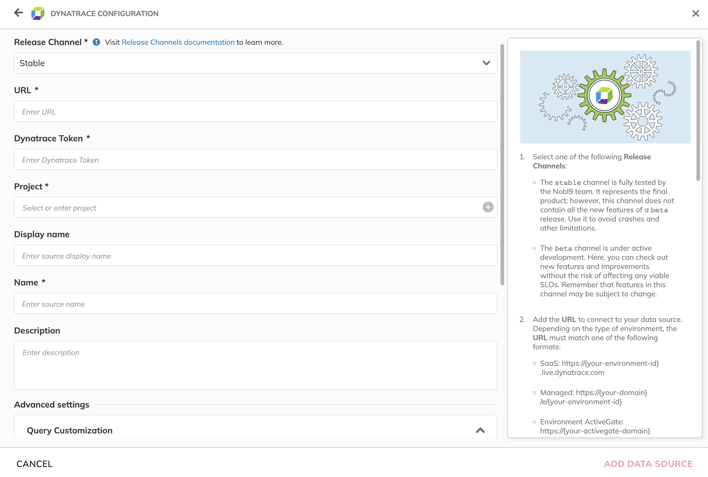The image size is (708, 477).
Task: Click the 'DYNATRACE CONFIGURATION' header text
Action: (104, 14)
